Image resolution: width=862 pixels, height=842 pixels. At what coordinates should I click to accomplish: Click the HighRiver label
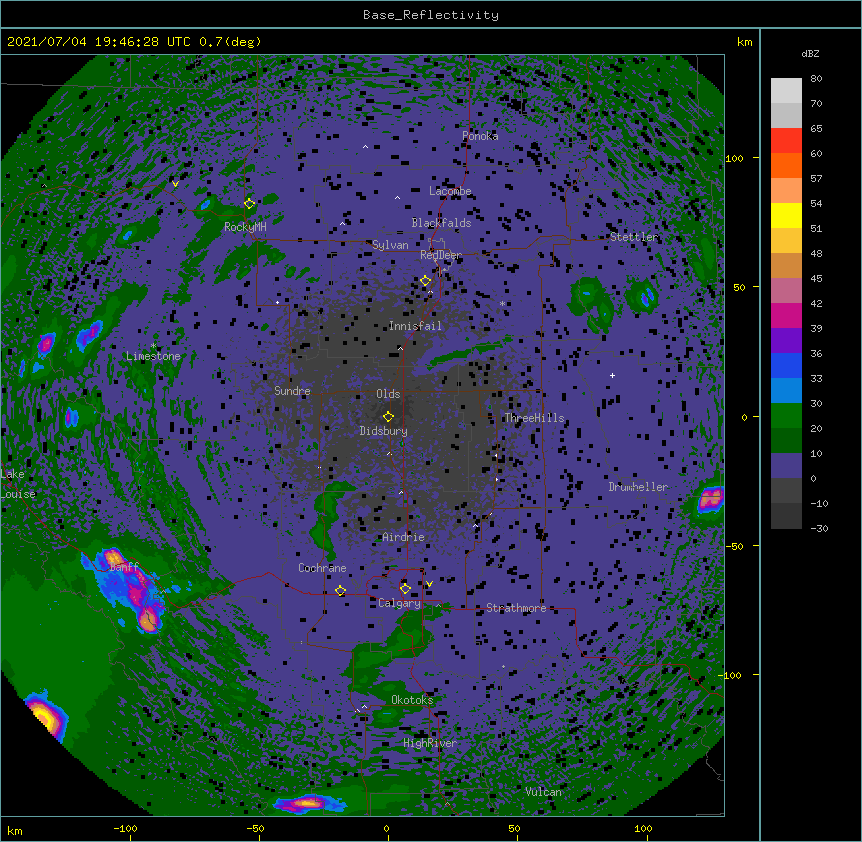tap(430, 743)
